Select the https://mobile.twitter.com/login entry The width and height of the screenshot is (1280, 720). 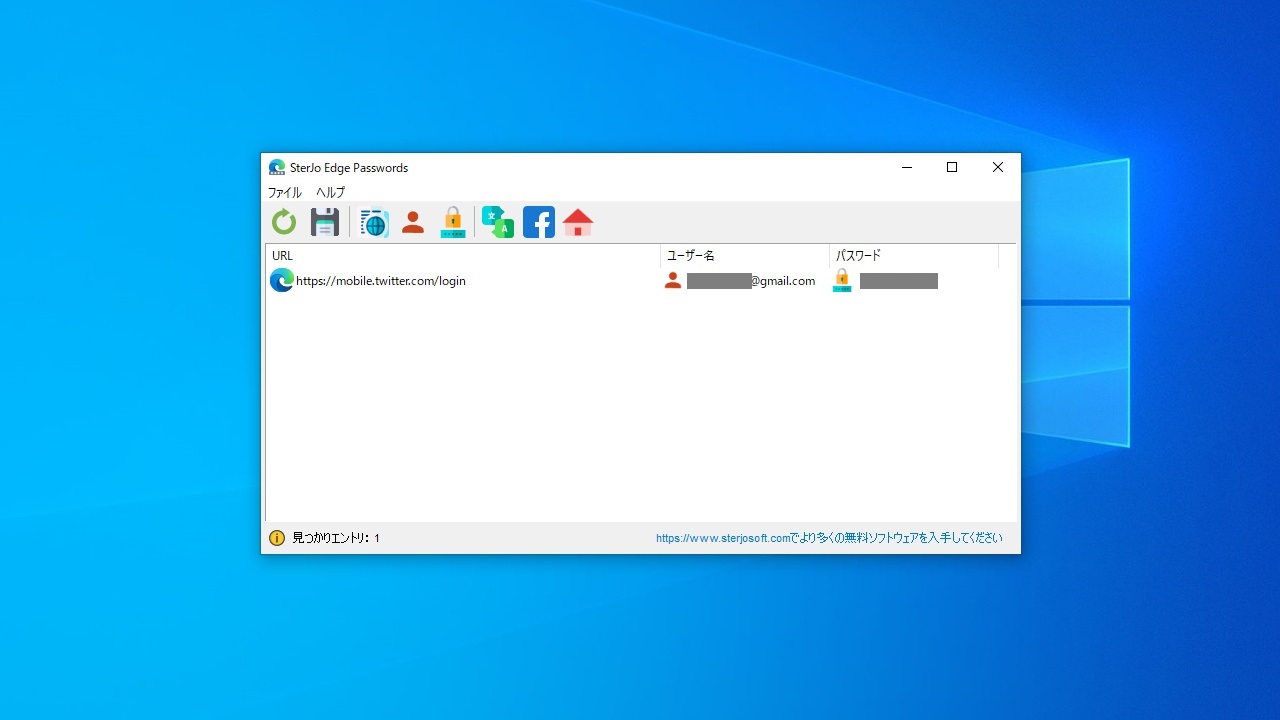coord(381,281)
